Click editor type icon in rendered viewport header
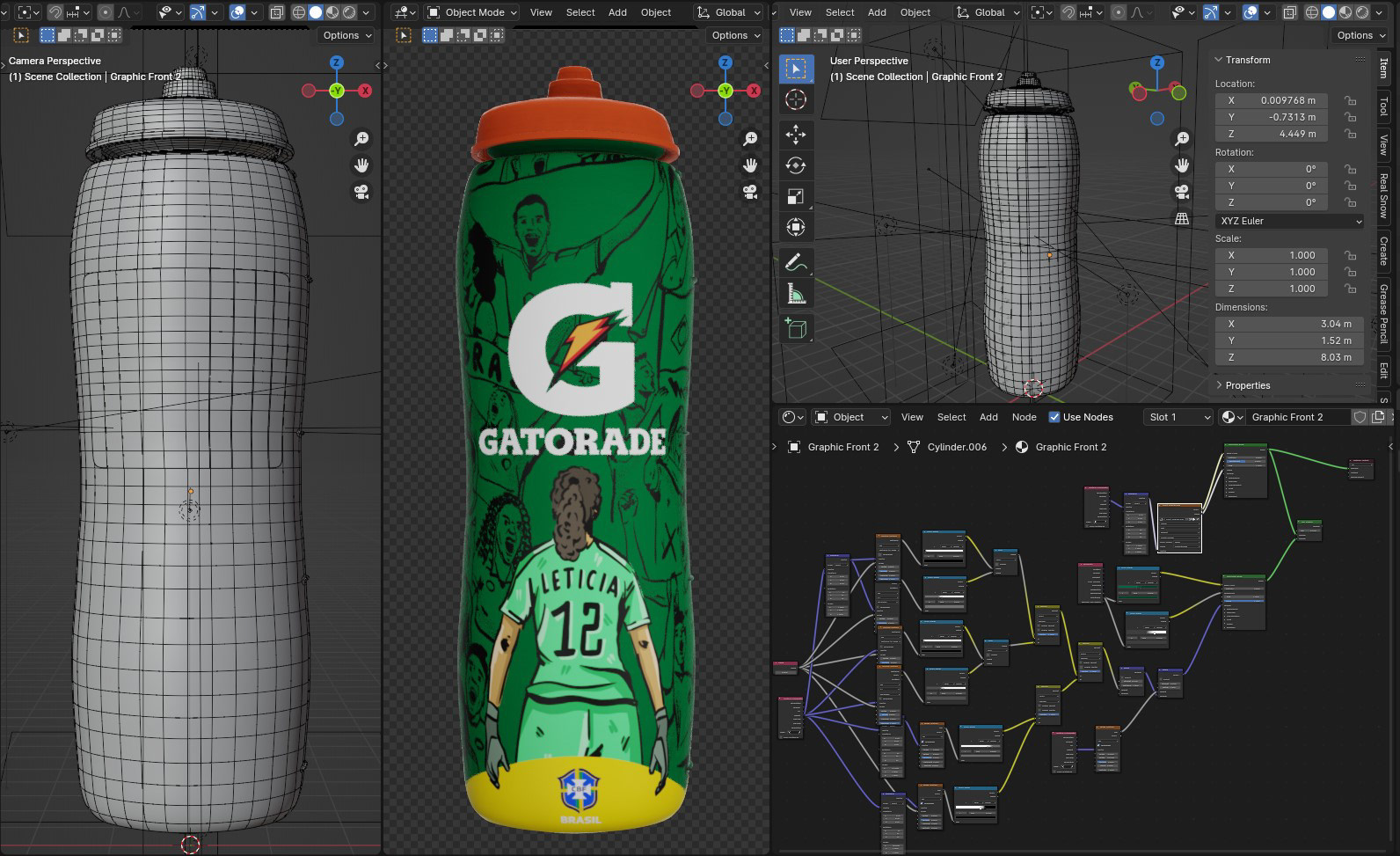The image size is (1400, 856). 405,12
